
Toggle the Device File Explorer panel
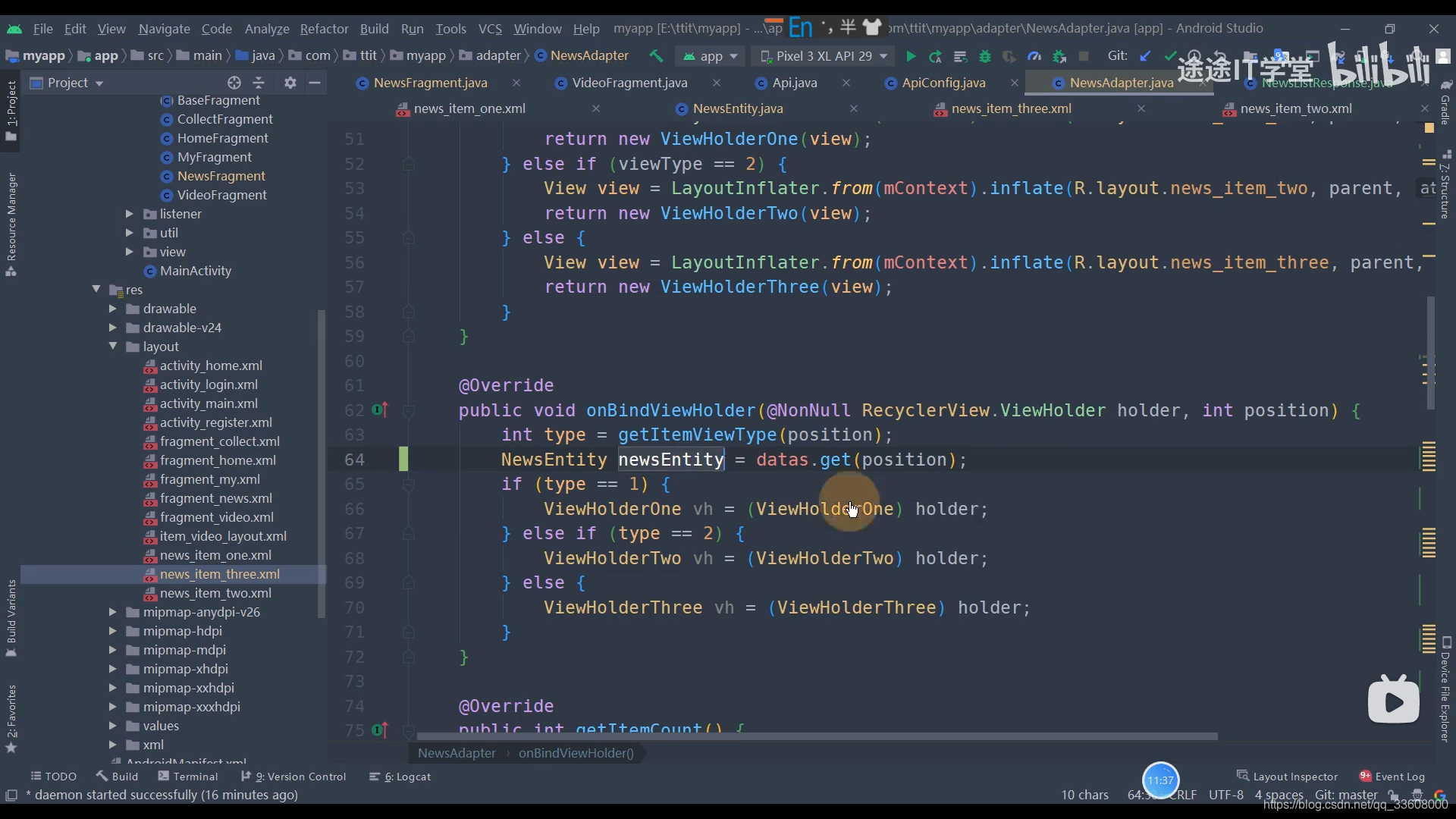tap(1446, 689)
